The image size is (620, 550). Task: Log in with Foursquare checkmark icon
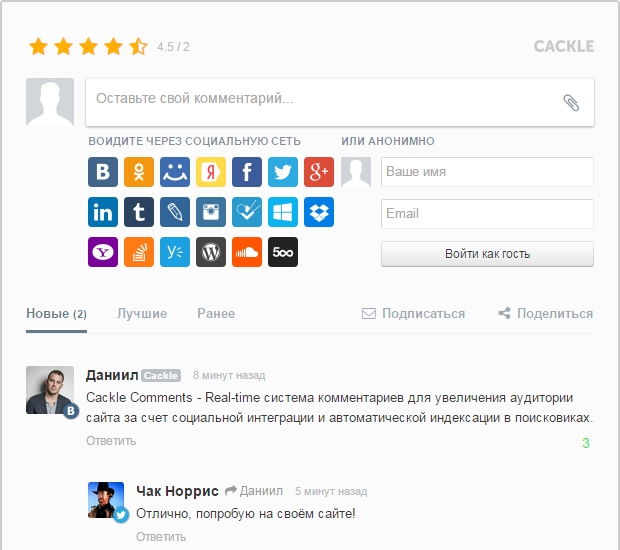(x=247, y=212)
